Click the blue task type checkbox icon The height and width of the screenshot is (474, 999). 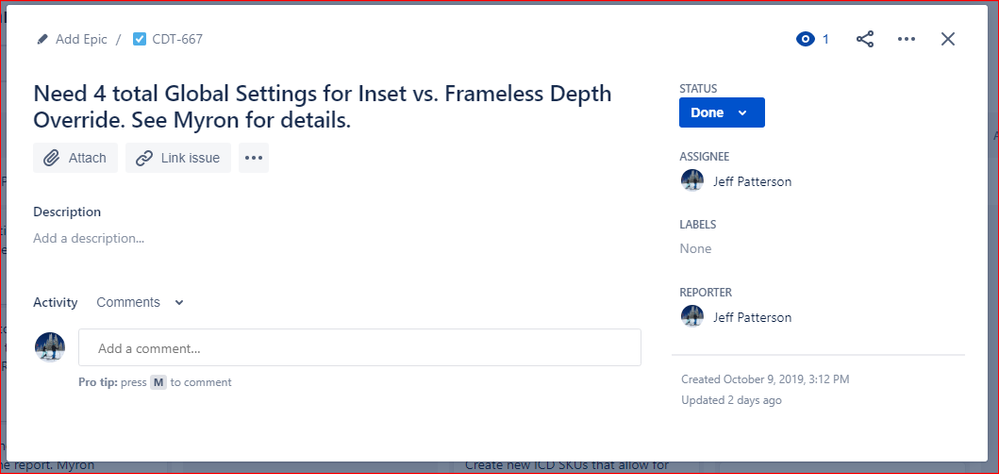140,40
